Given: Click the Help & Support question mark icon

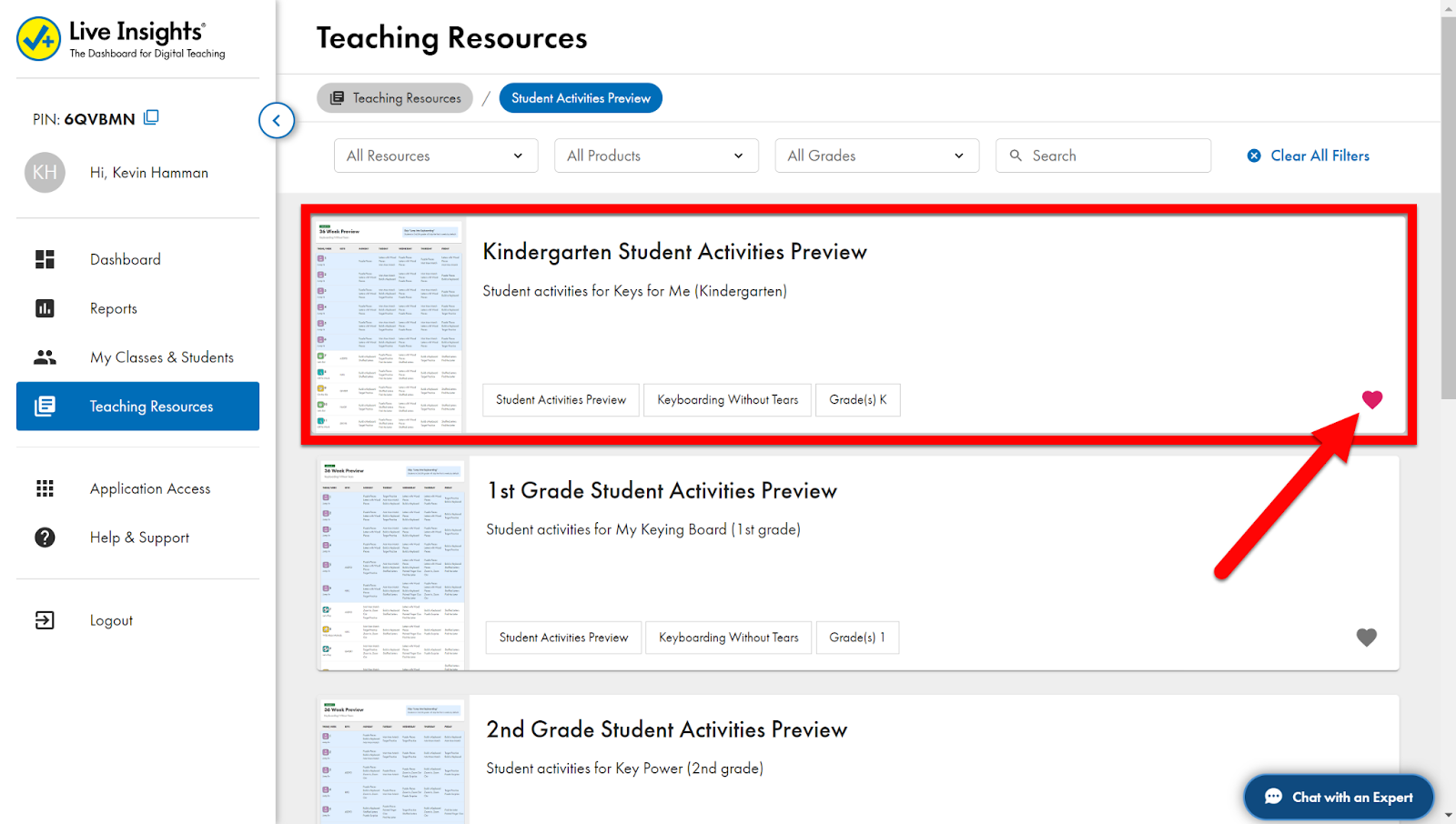Looking at the screenshot, I should click(x=45, y=538).
